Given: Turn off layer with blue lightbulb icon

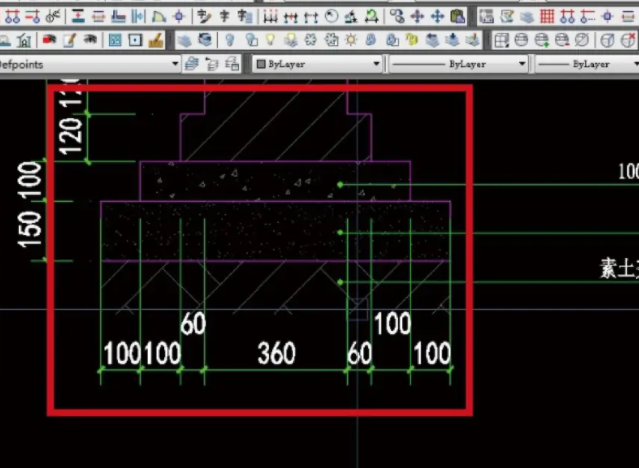Looking at the screenshot, I should click(x=230, y=40).
